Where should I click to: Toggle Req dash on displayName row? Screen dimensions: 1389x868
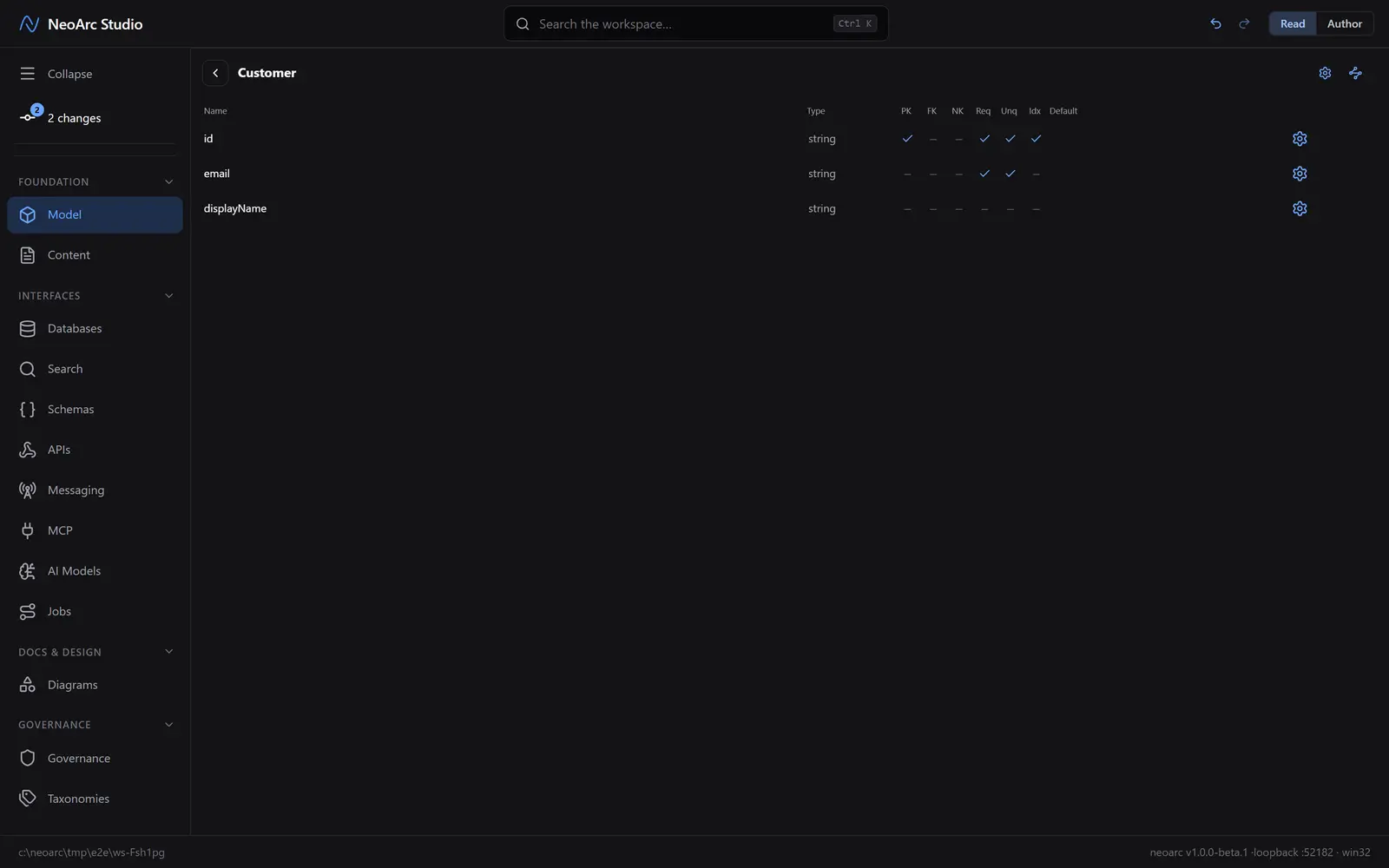pos(984,208)
